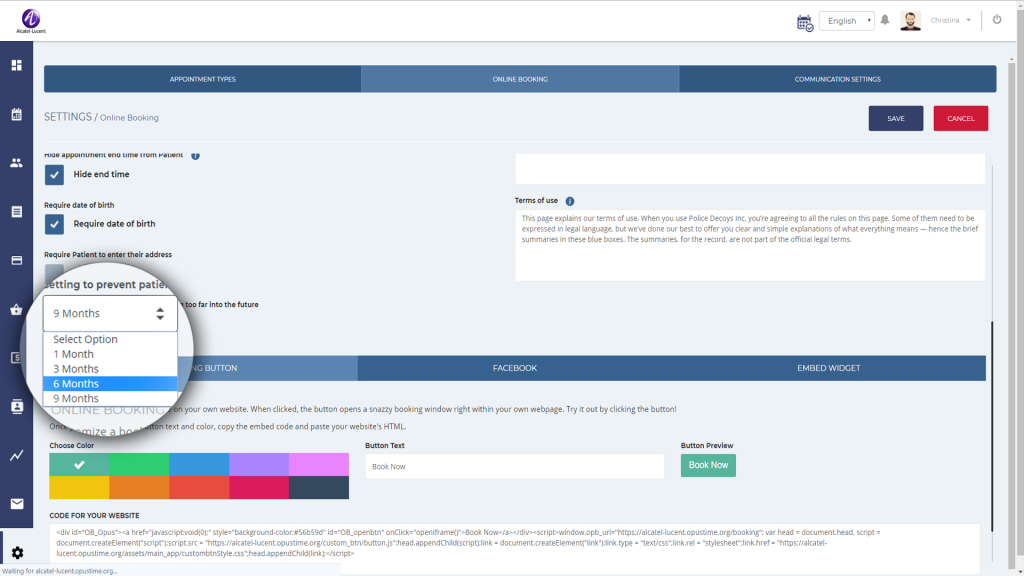Choose the crimson color swatch
The height and width of the screenshot is (576, 1024).
point(259,488)
